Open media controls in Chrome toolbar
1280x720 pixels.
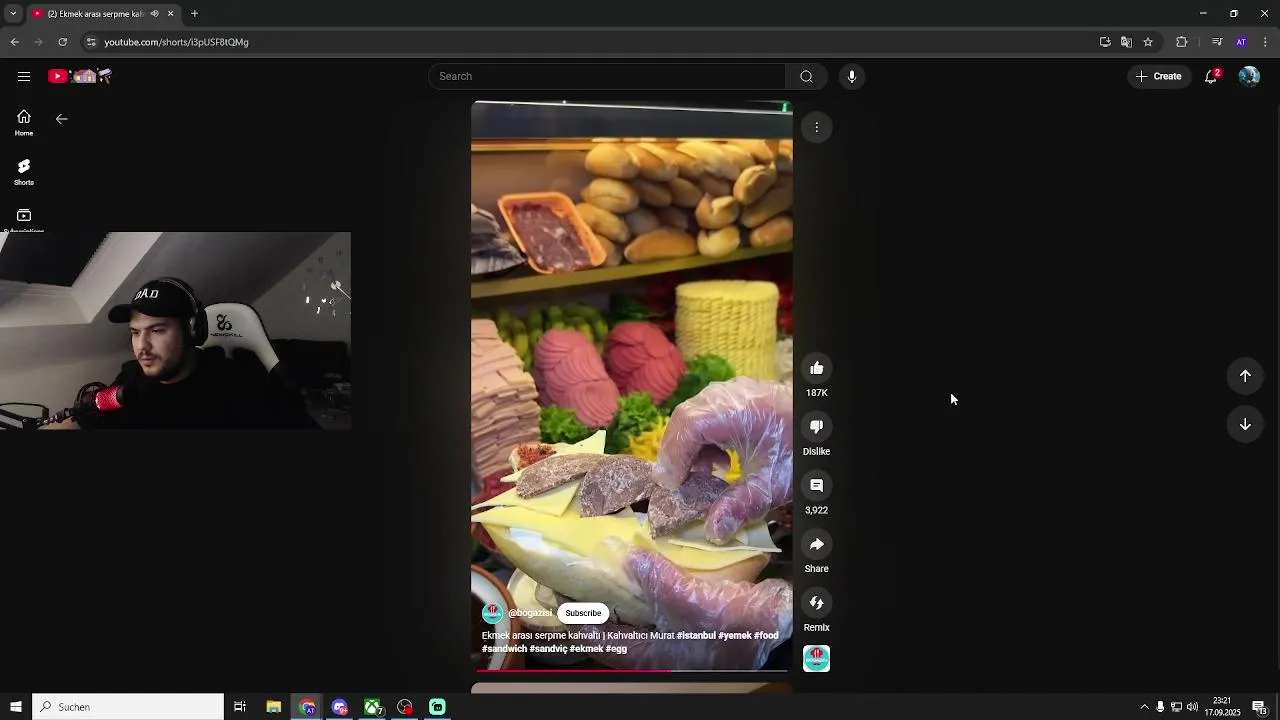tap(1217, 42)
